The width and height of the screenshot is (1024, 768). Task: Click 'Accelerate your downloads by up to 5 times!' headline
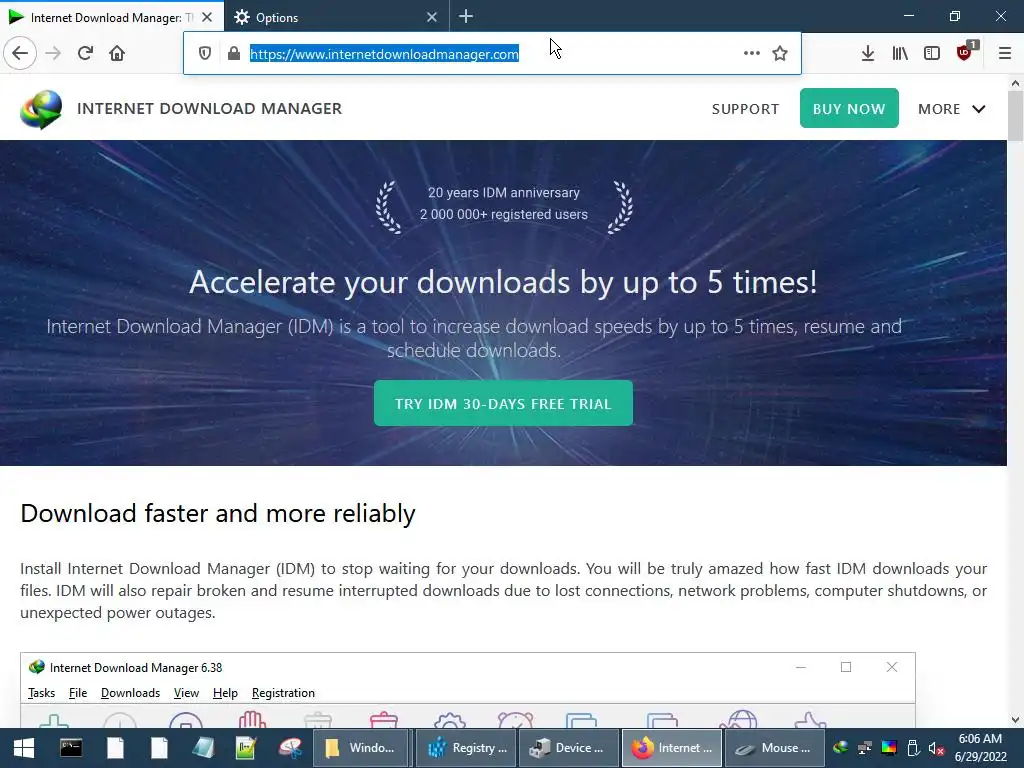click(503, 282)
